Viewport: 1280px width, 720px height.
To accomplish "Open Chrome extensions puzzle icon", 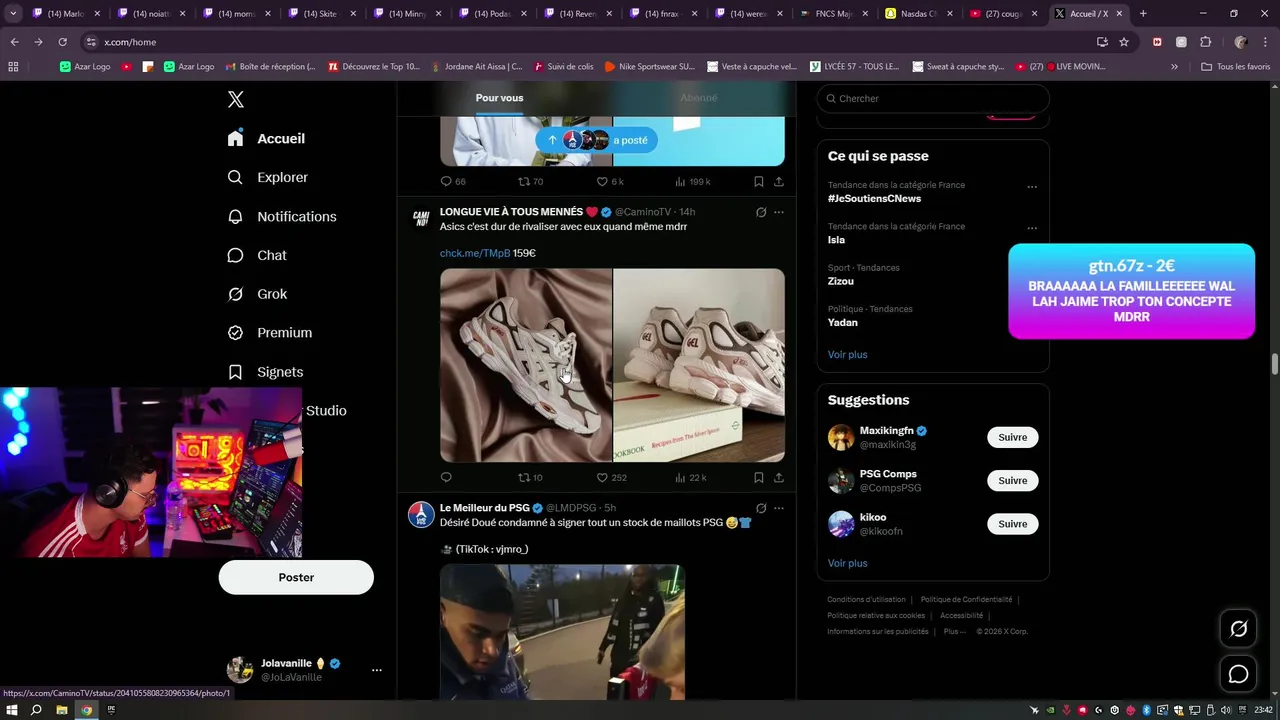I will click(x=1205, y=42).
